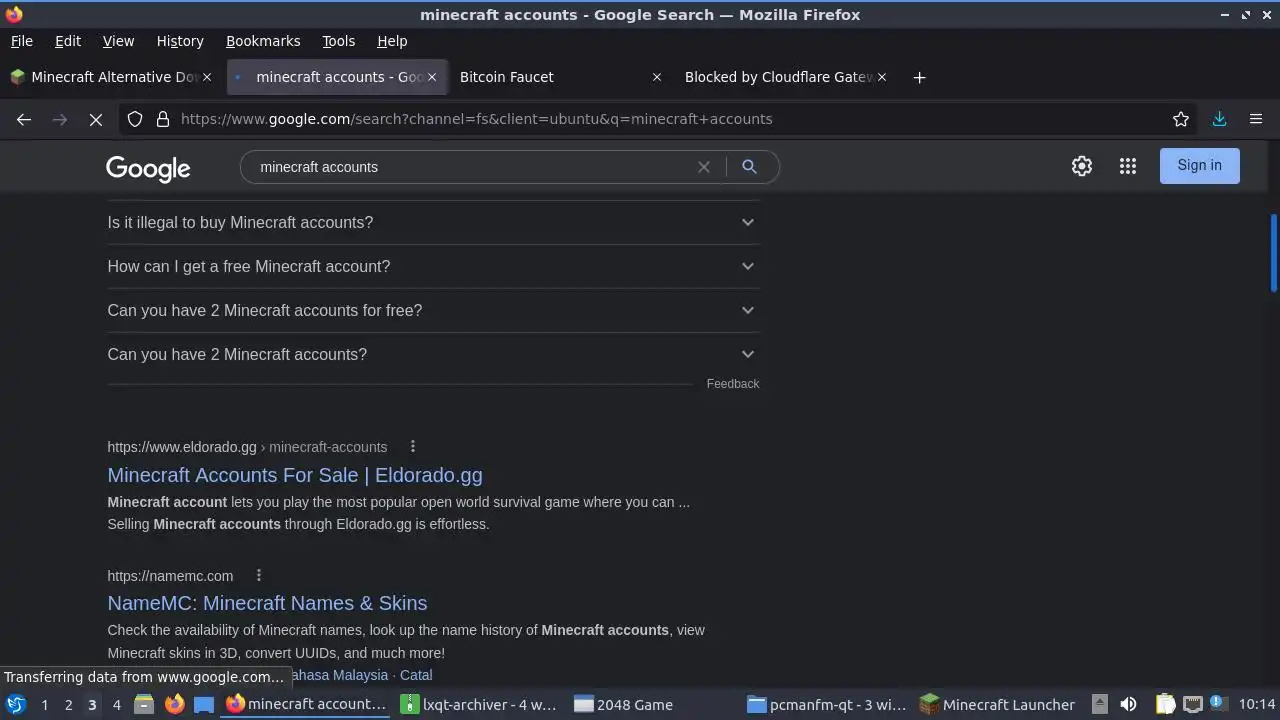Open the tracking protection shield icon
This screenshot has width=1280, height=720.
point(135,119)
